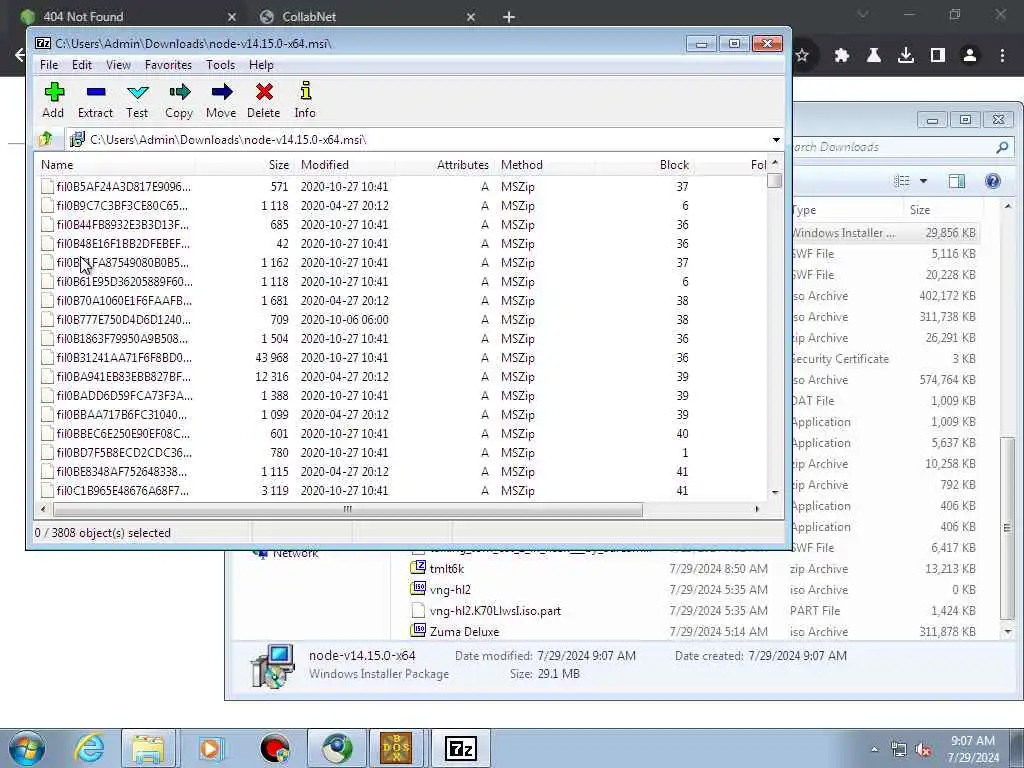
Task: Select vng-hl2.K70LIwsI.iso.part file
Action: tap(495, 611)
